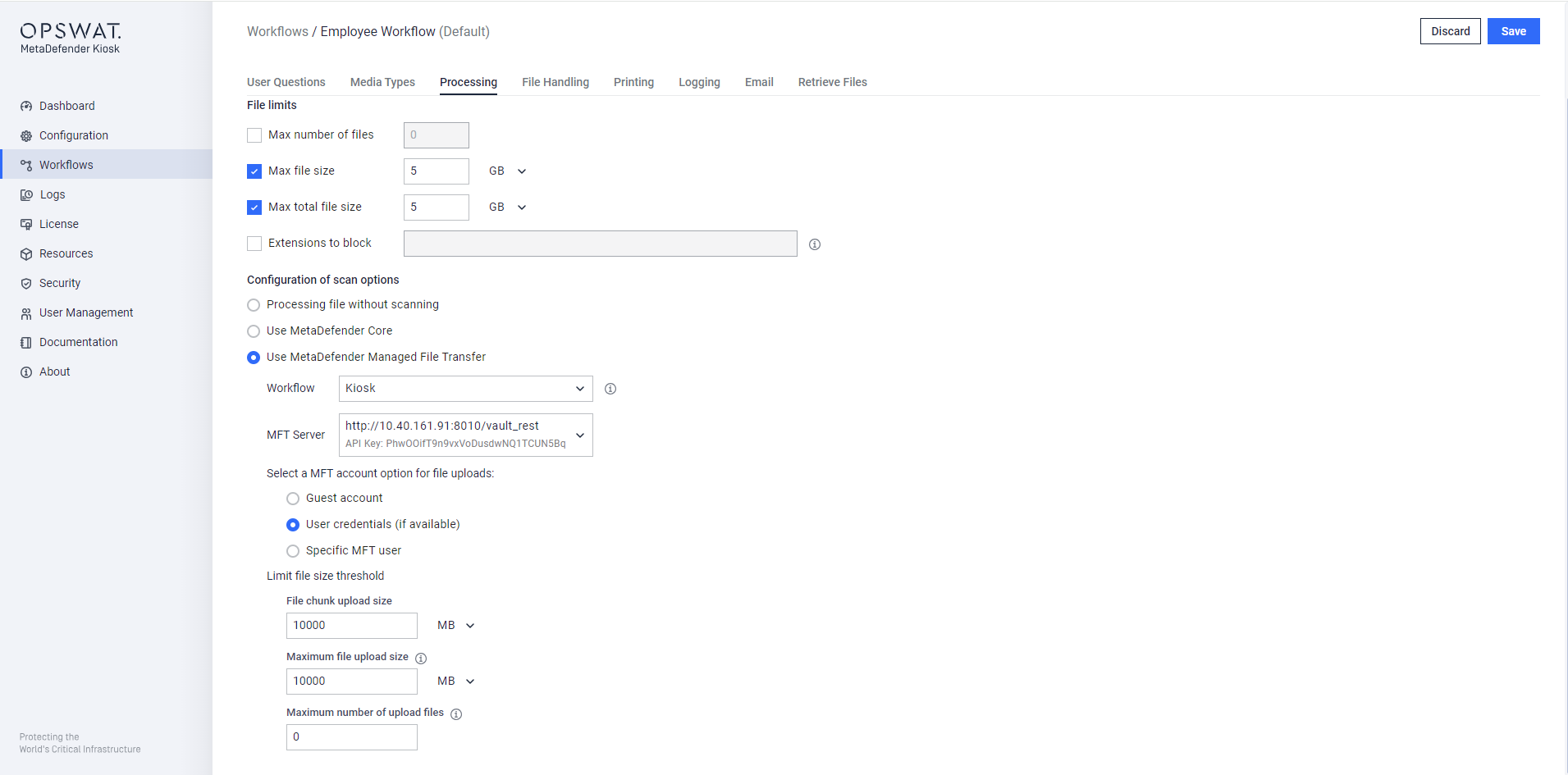Click info icon beside Maximum number of upload files

(456, 713)
